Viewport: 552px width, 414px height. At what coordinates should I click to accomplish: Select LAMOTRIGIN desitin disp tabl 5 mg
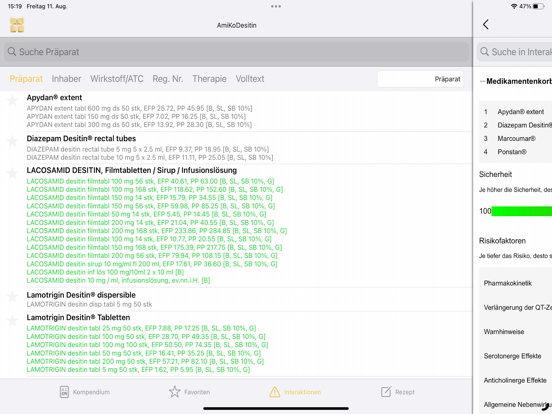89,304
